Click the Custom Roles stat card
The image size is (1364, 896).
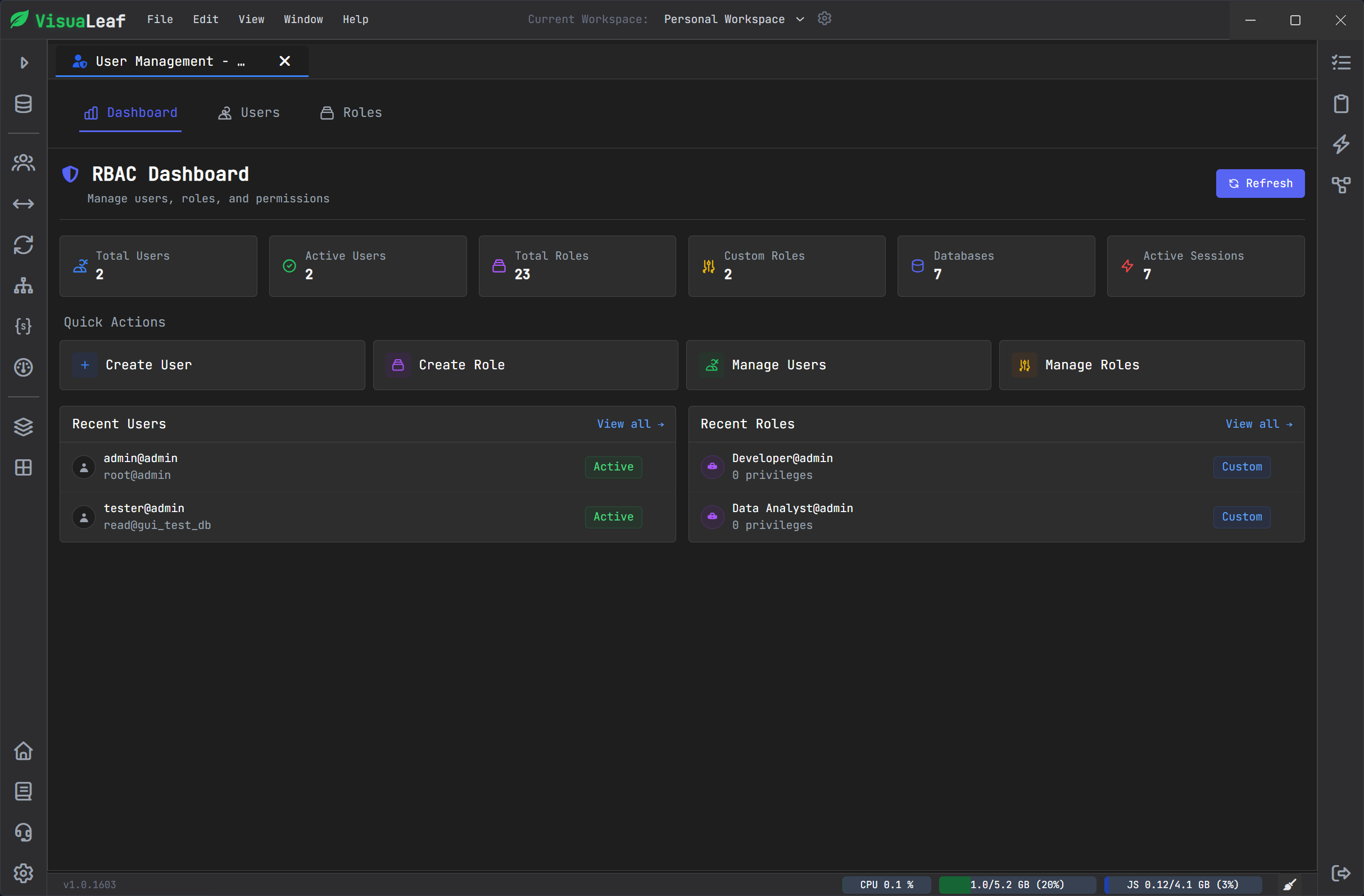click(787, 266)
